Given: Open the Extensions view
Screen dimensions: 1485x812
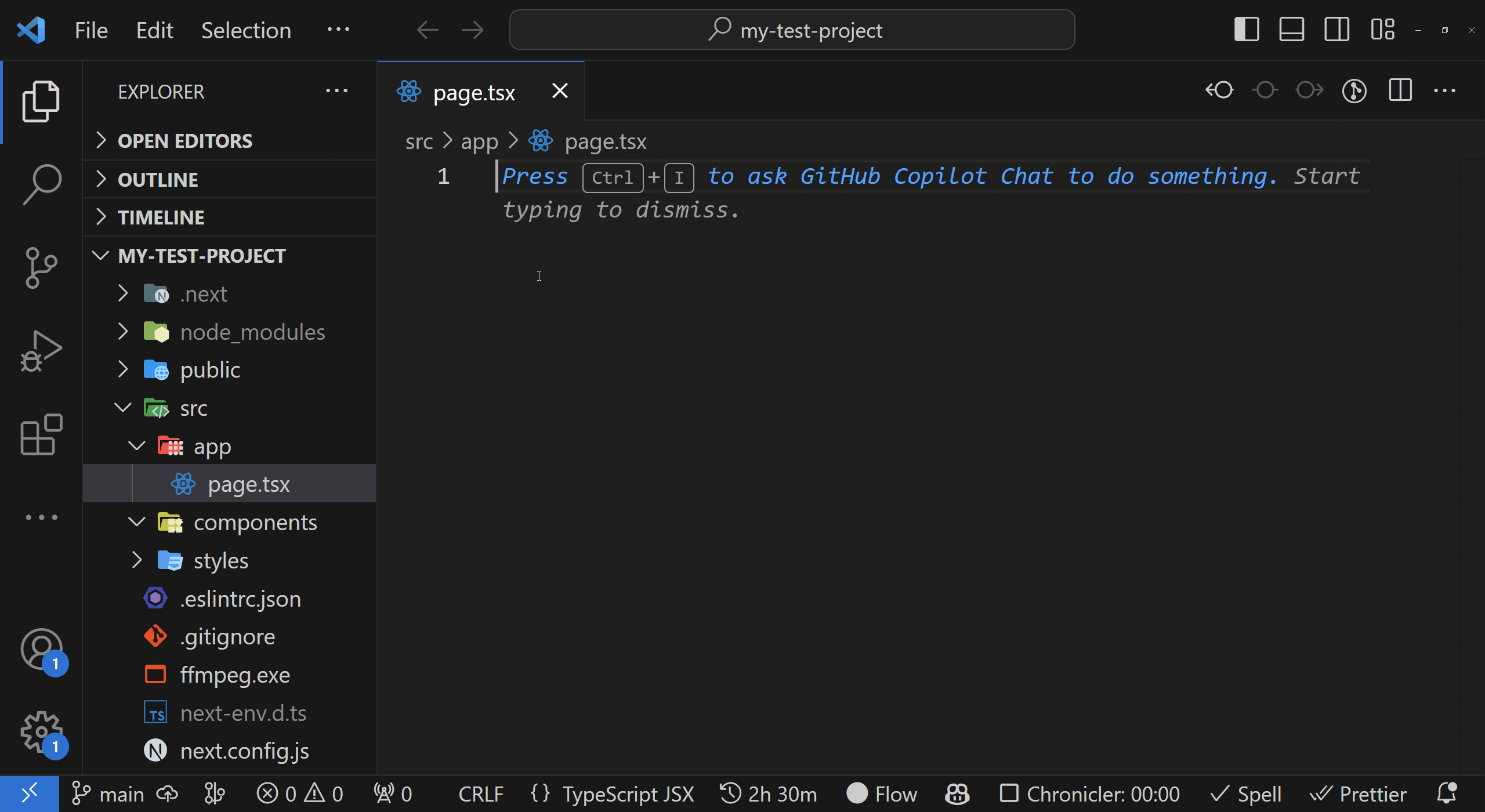Looking at the screenshot, I should [41, 434].
